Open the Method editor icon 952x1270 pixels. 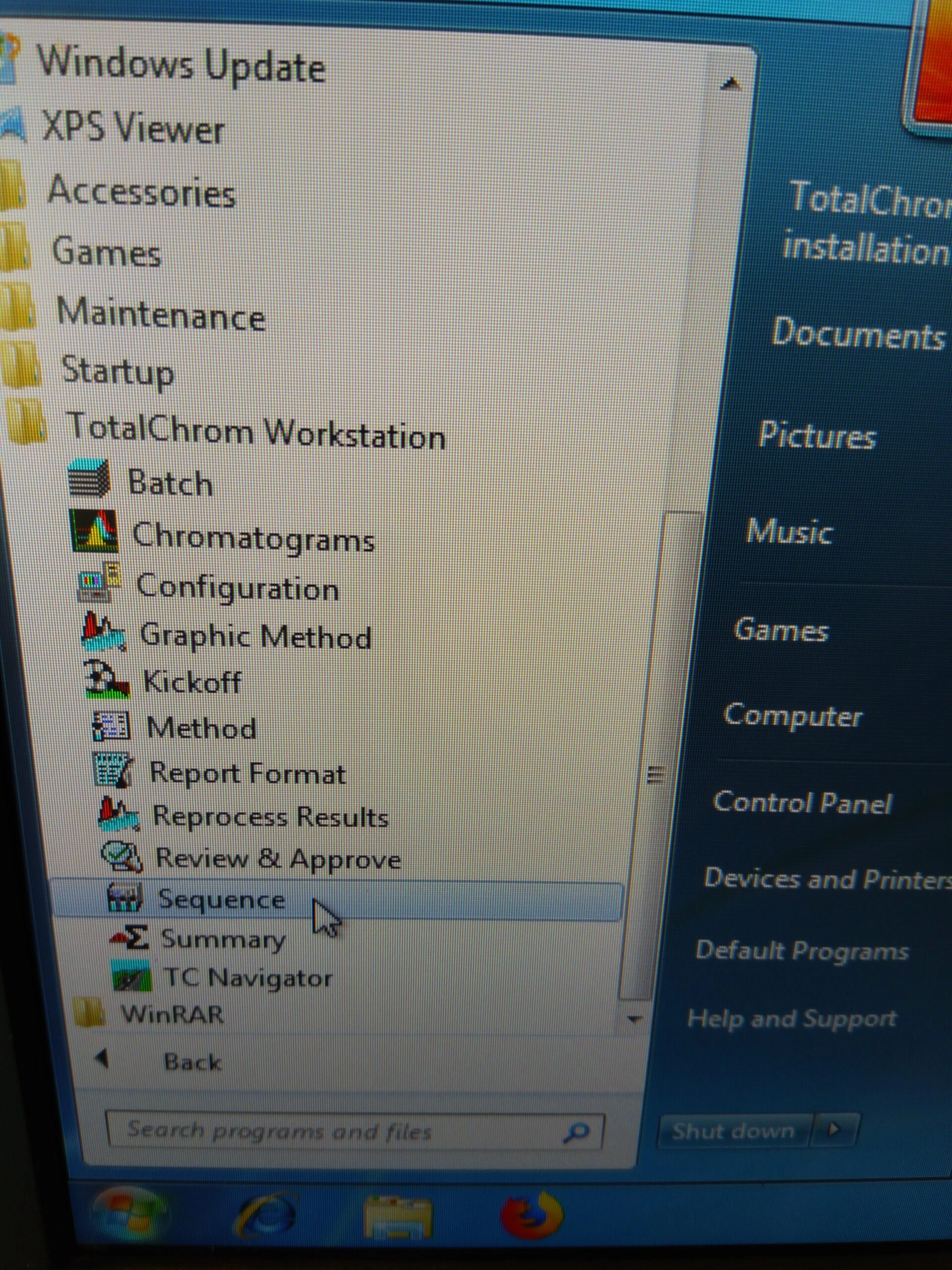click(201, 728)
